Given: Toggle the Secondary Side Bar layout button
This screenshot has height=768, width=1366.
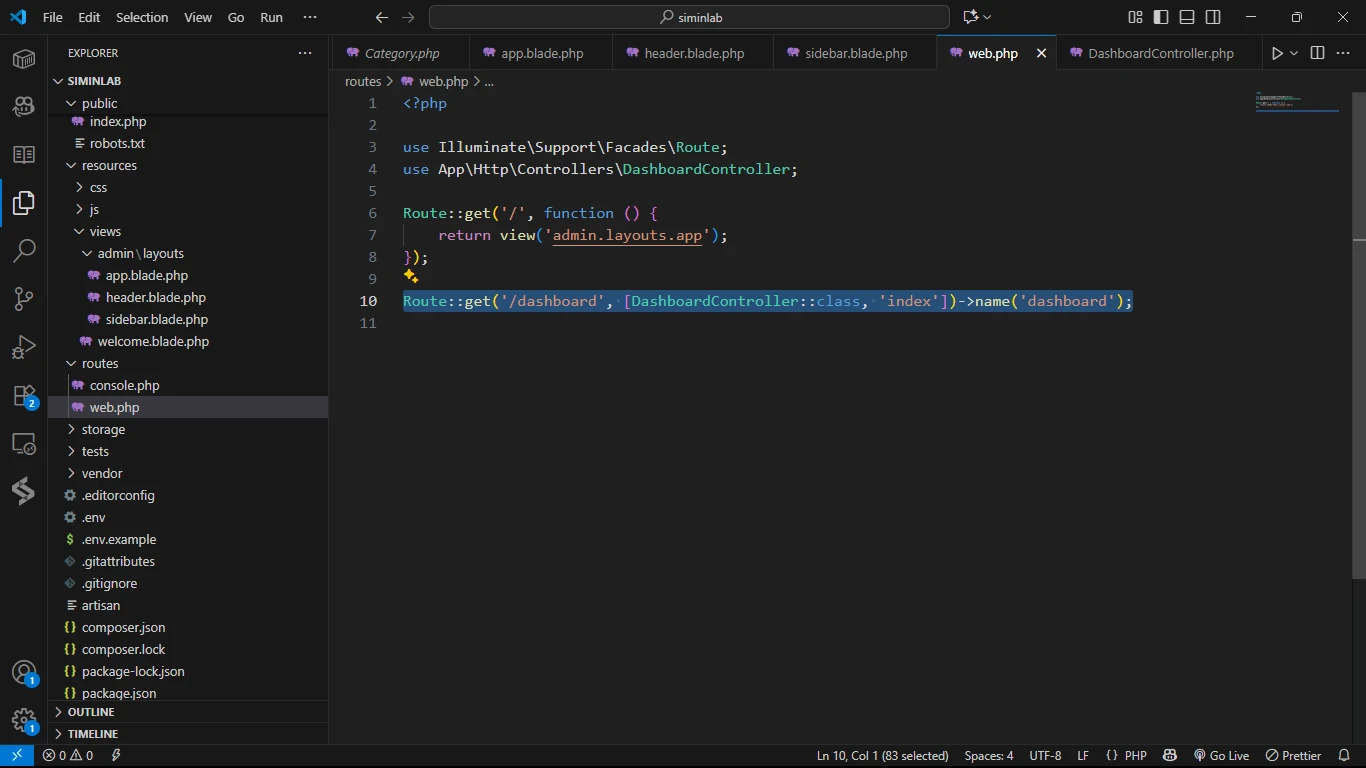Looking at the screenshot, I should click(1213, 17).
